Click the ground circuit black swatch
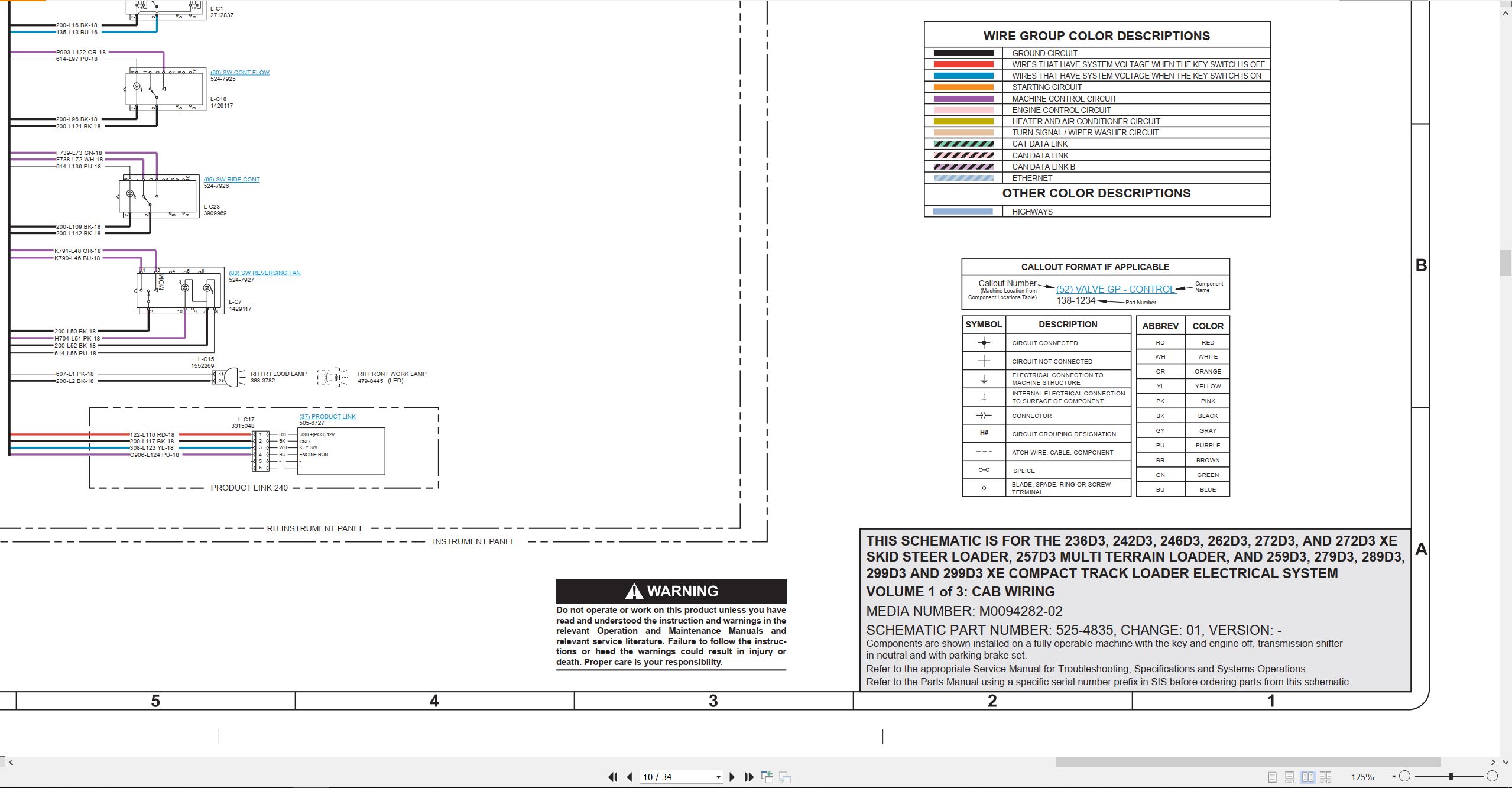This screenshot has width=1512, height=788. click(x=963, y=53)
